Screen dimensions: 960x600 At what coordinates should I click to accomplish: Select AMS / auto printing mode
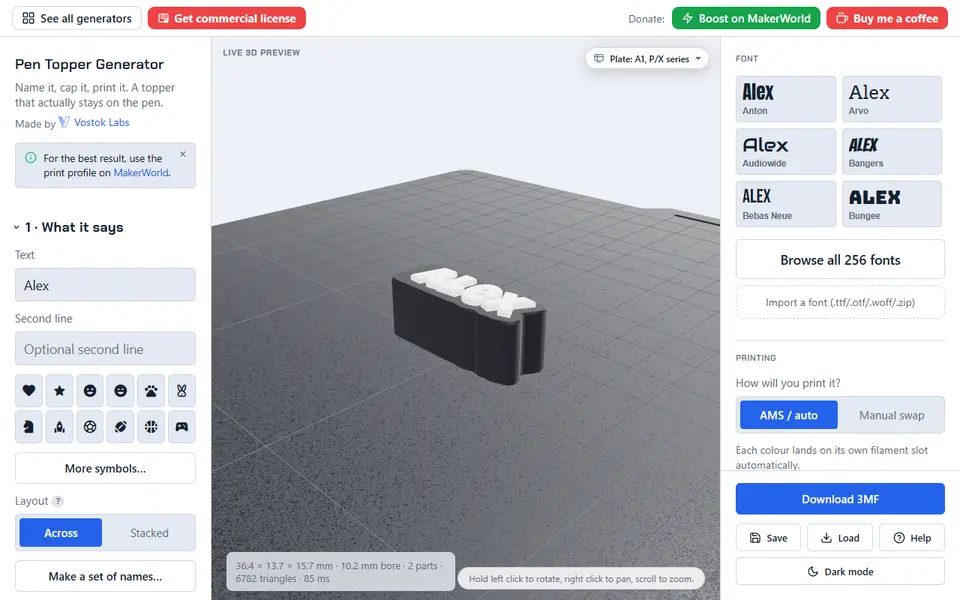coord(789,415)
